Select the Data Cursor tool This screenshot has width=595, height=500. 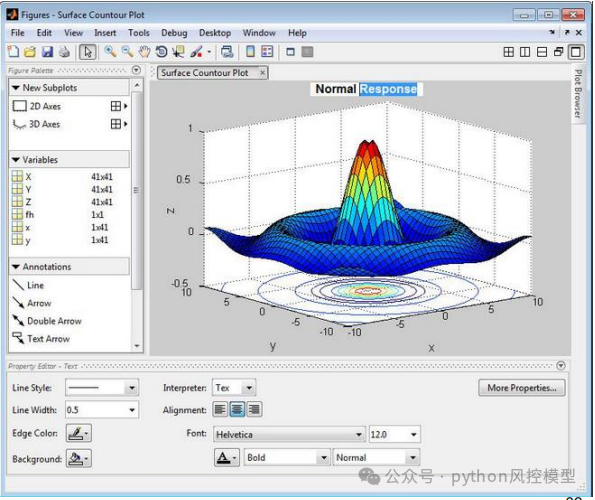[x=178, y=52]
